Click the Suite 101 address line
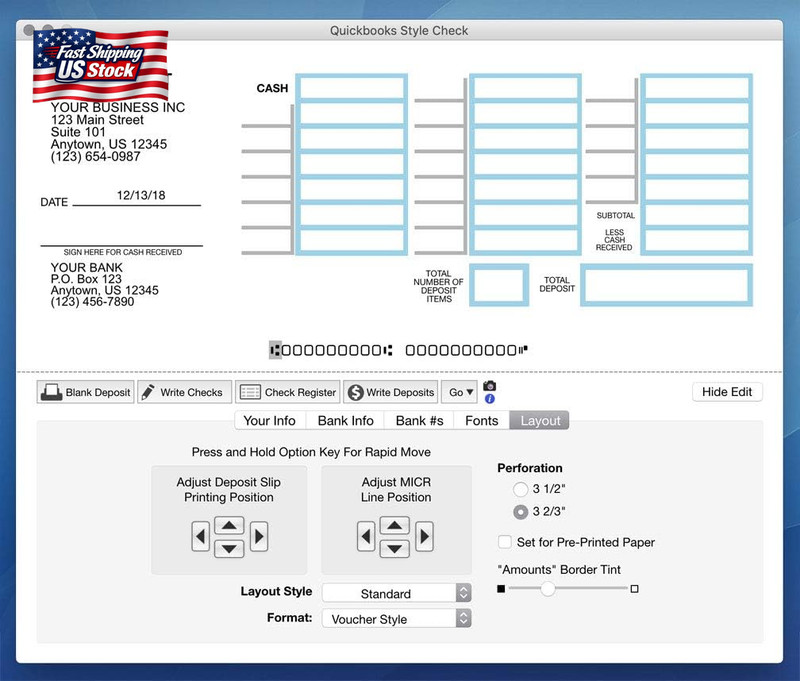Image resolution: width=800 pixels, height=681 pixels. click(x=78, y=132)
